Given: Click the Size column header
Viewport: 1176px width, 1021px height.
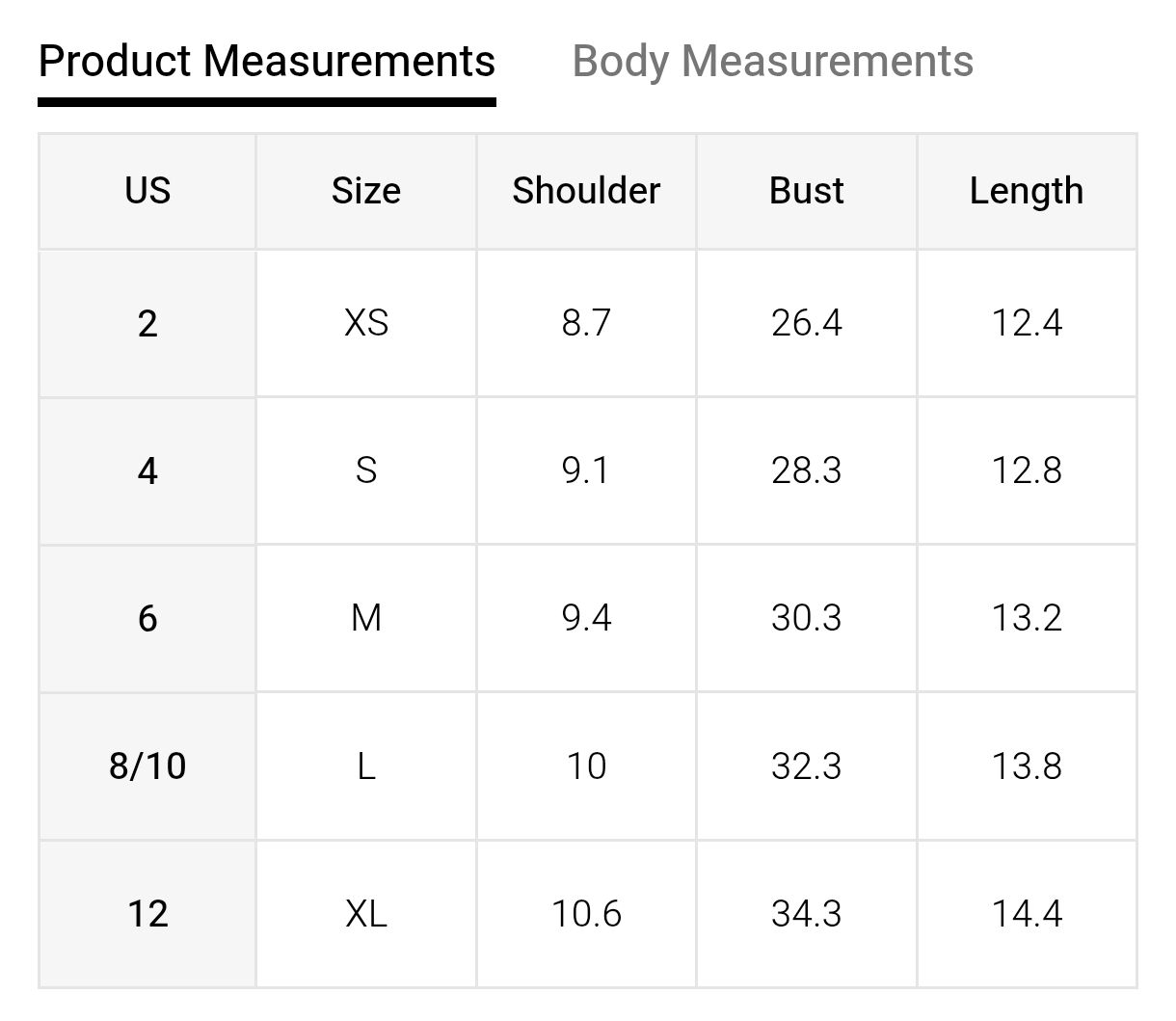Looking at the screenshot, I should 366,191.
